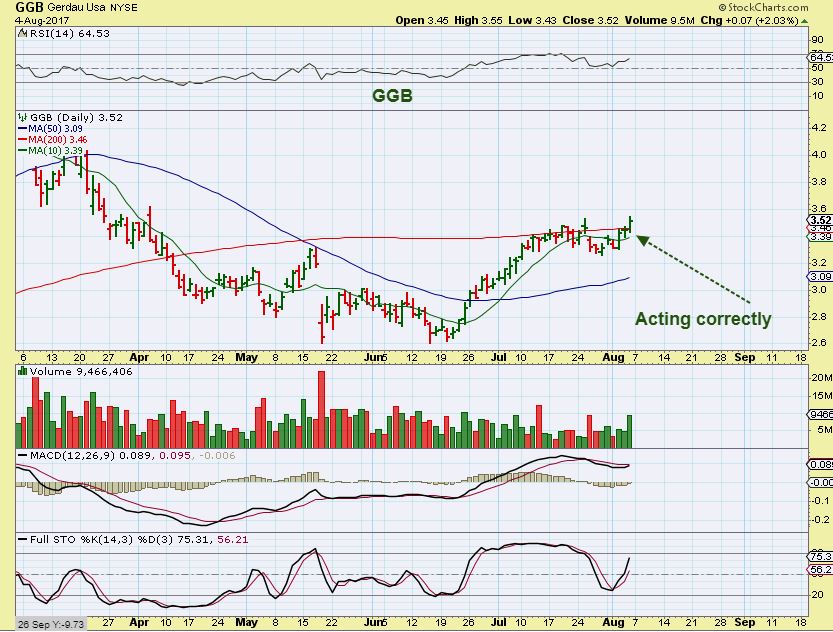The height and width of the screenshot is (632, 833).
Task: Click the 3.39 MA(10) tag on the price axis
Action: pyautogui.click(x=820, y=237)
